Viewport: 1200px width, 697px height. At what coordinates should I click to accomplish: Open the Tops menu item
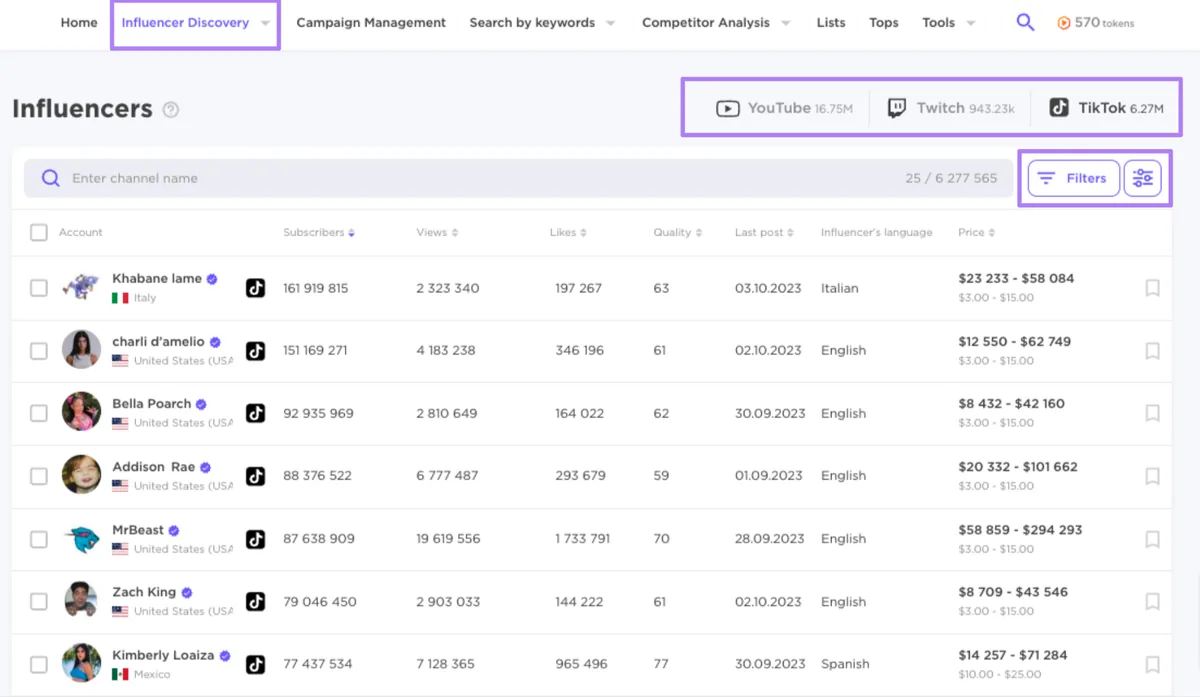point(884,22)
